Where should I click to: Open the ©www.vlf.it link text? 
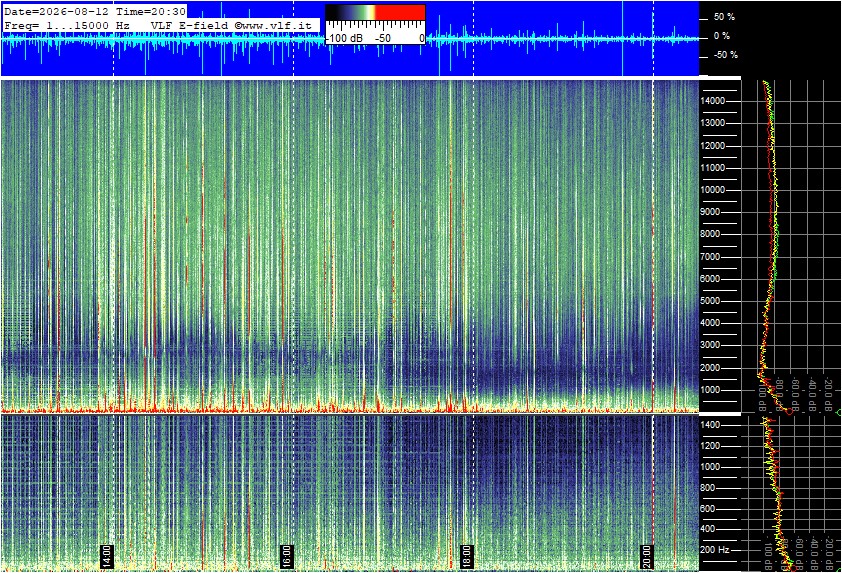[273, 25]
